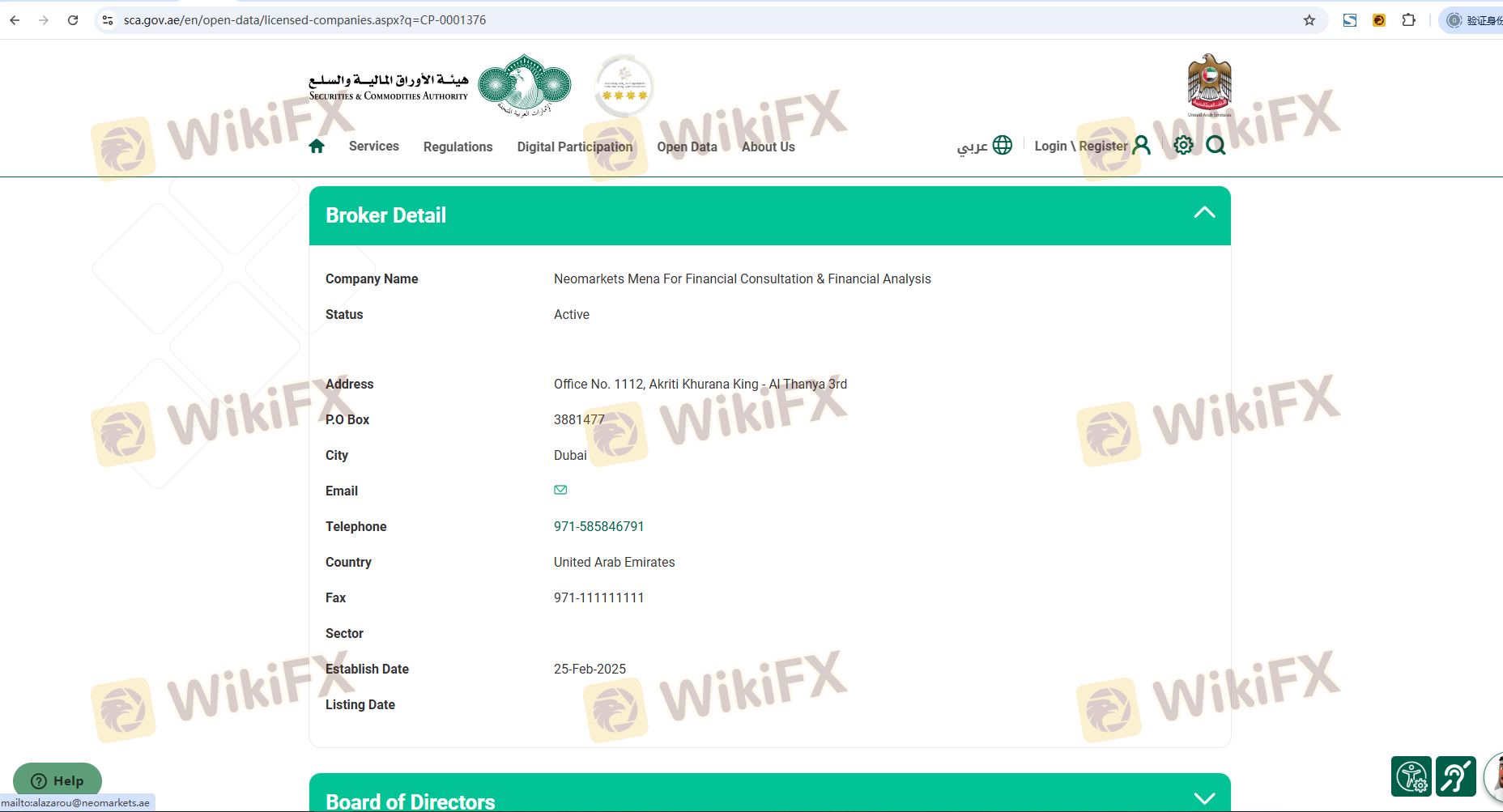Open the Services menu
1503x812 pixels.
tap(373, 147)
